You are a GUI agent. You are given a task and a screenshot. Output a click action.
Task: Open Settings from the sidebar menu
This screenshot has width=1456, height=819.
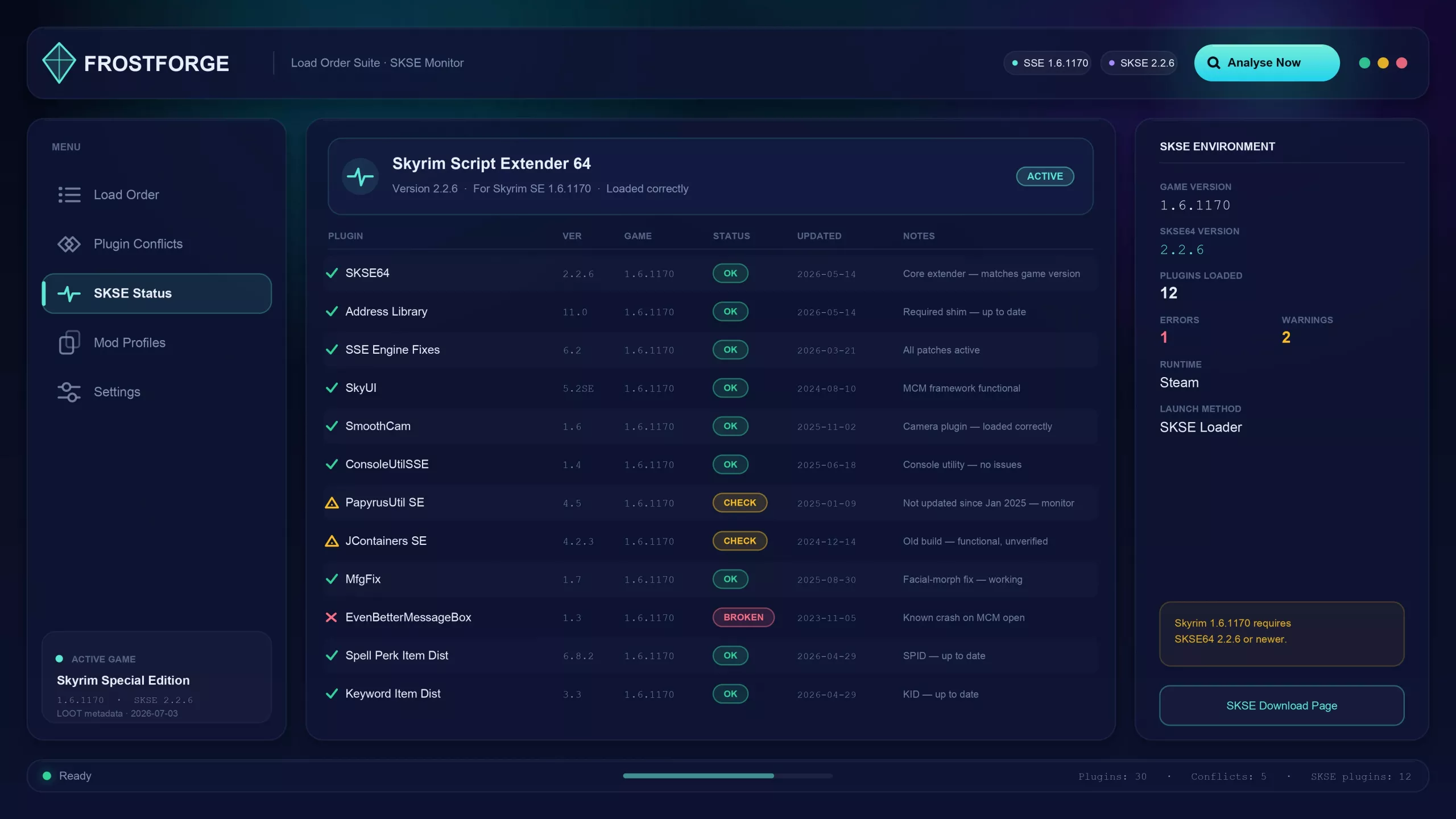point(157,392)
